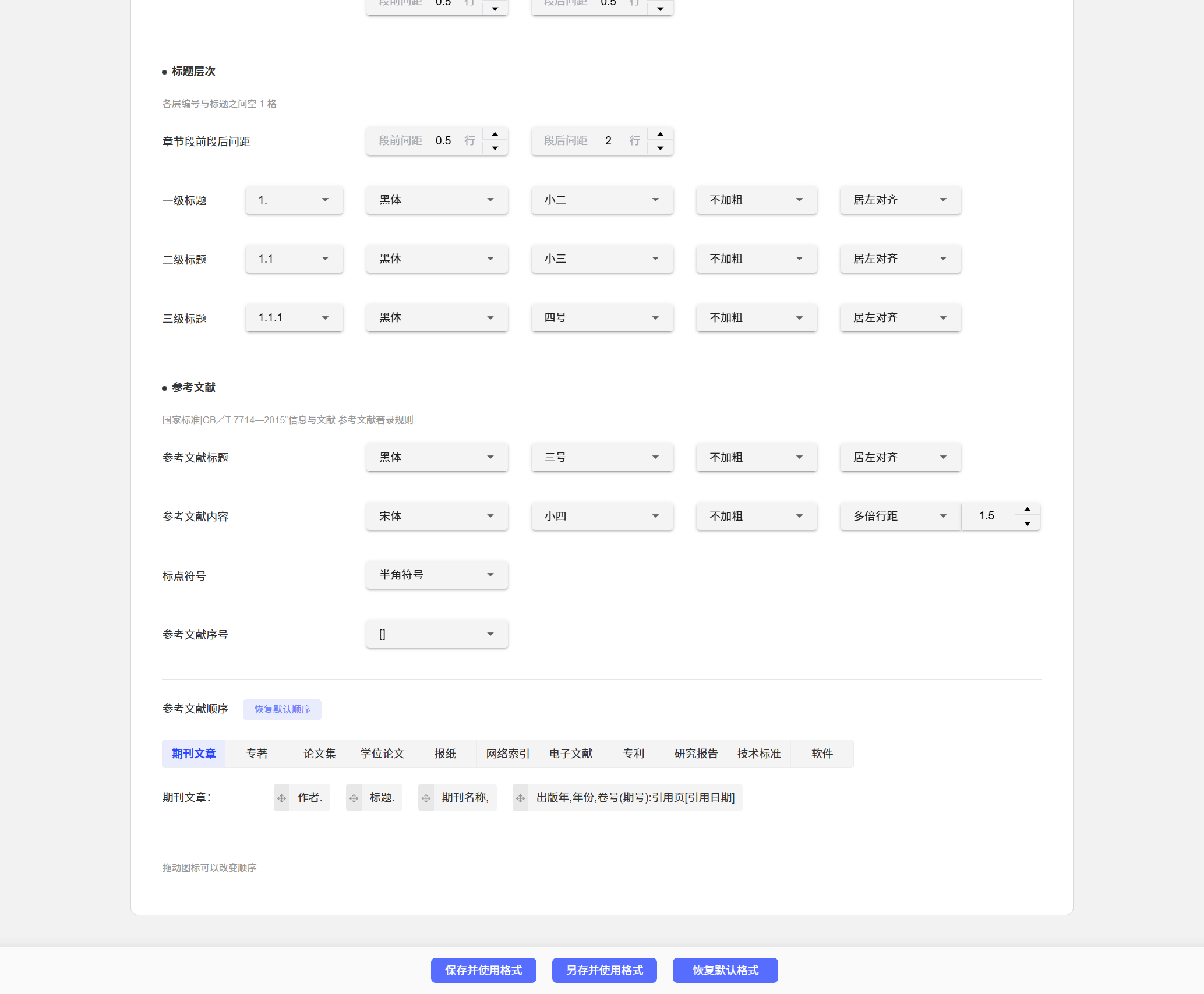Open 参考文献内容 宋体 font dropdown

point(437,517)
